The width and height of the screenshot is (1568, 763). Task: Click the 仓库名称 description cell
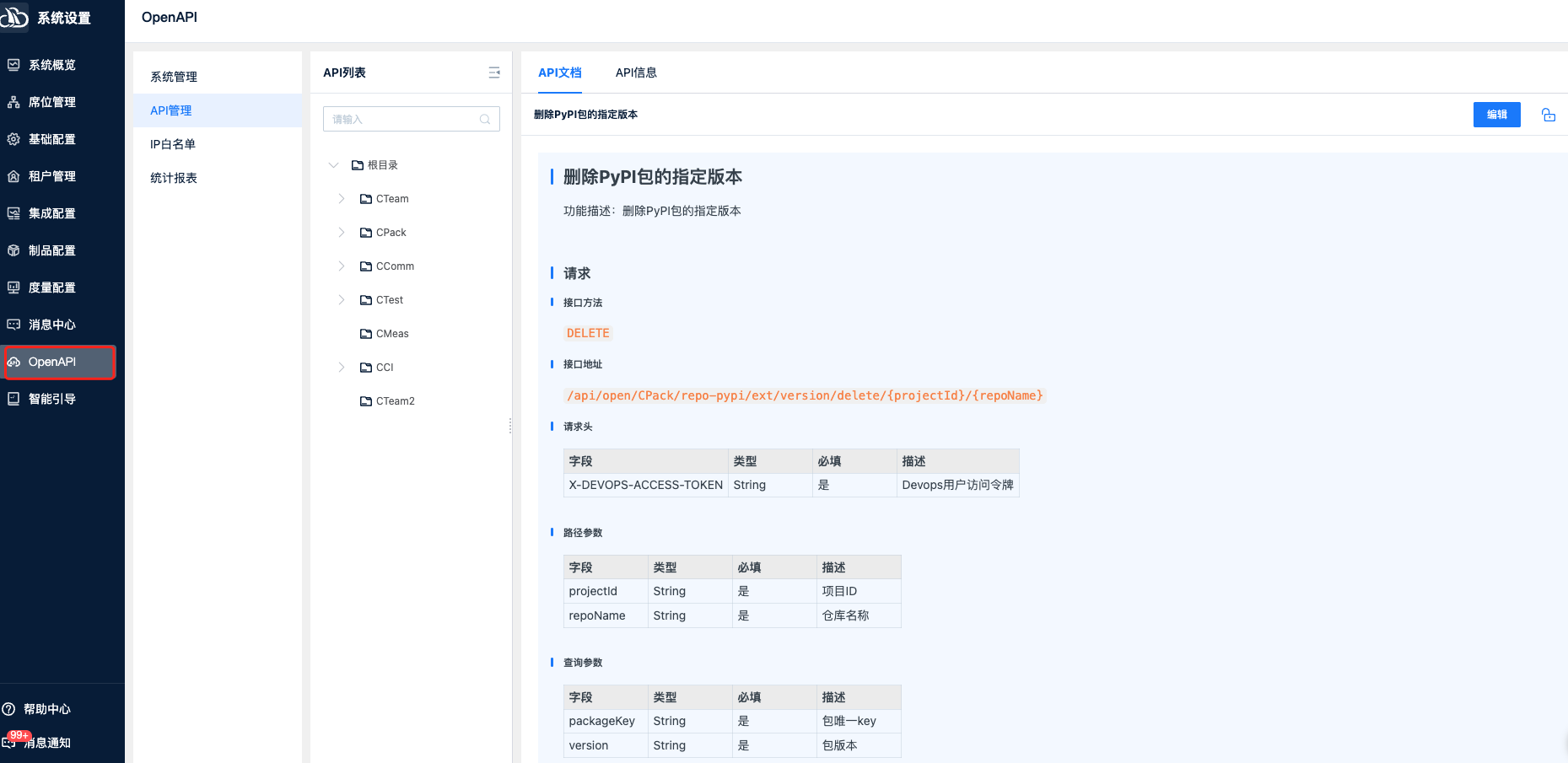859,615
